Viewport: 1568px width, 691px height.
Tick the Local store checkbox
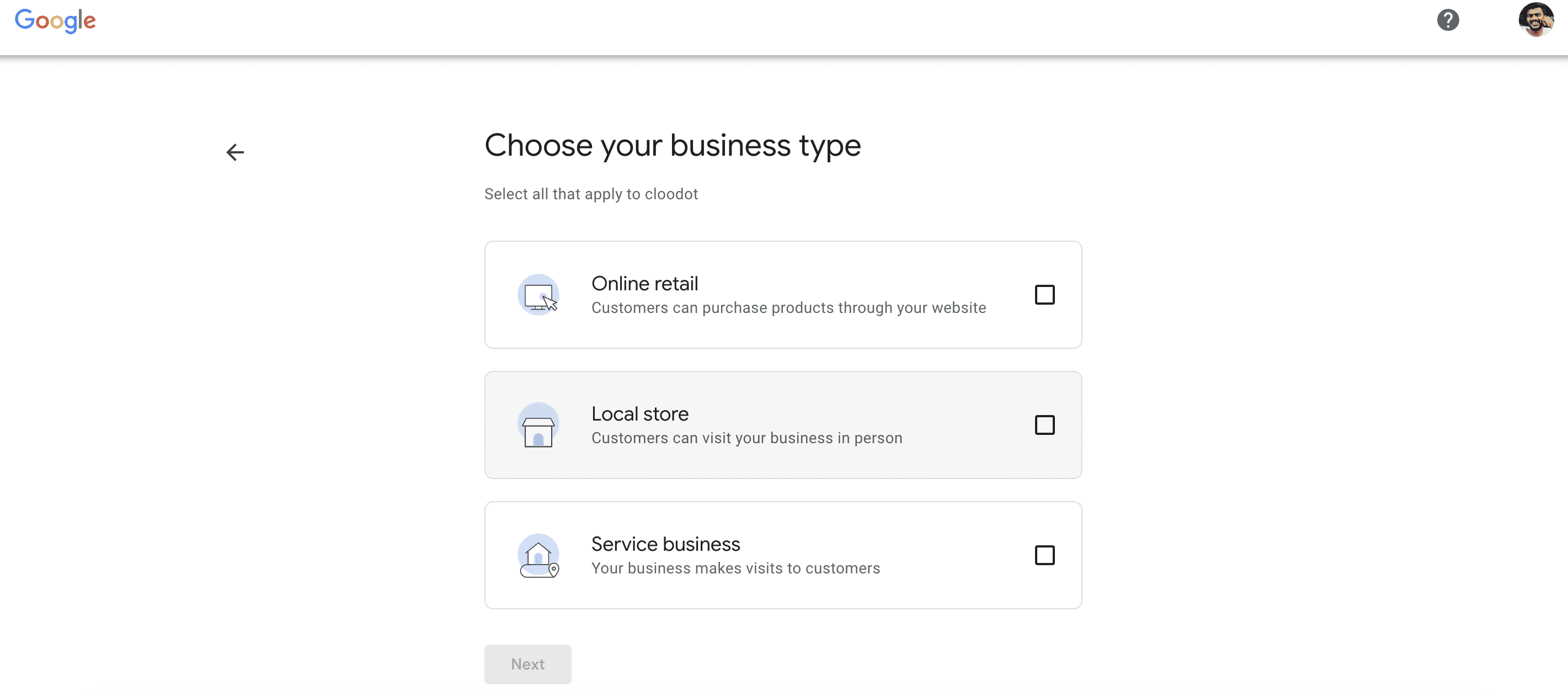(1044, 426)
